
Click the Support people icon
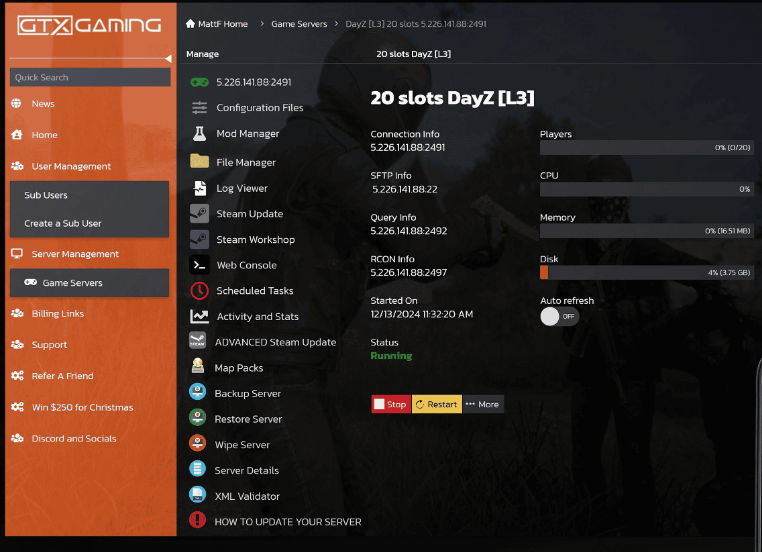17,345
